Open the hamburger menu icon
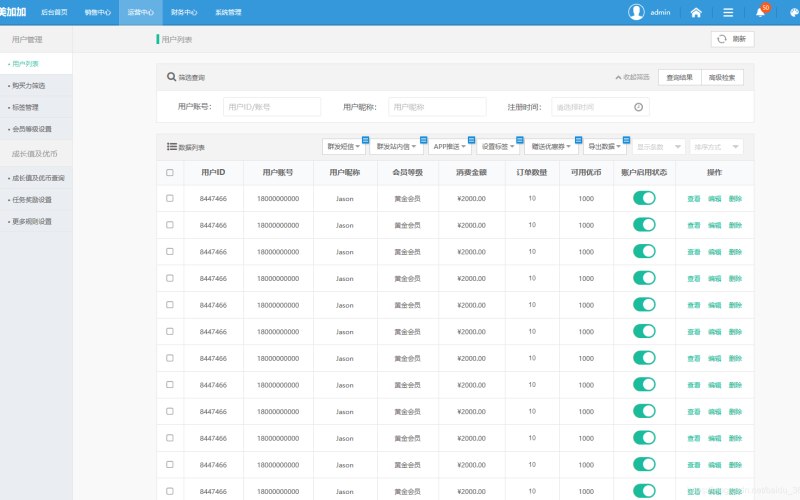The image size is (800, 500). [x=728, y=13]
